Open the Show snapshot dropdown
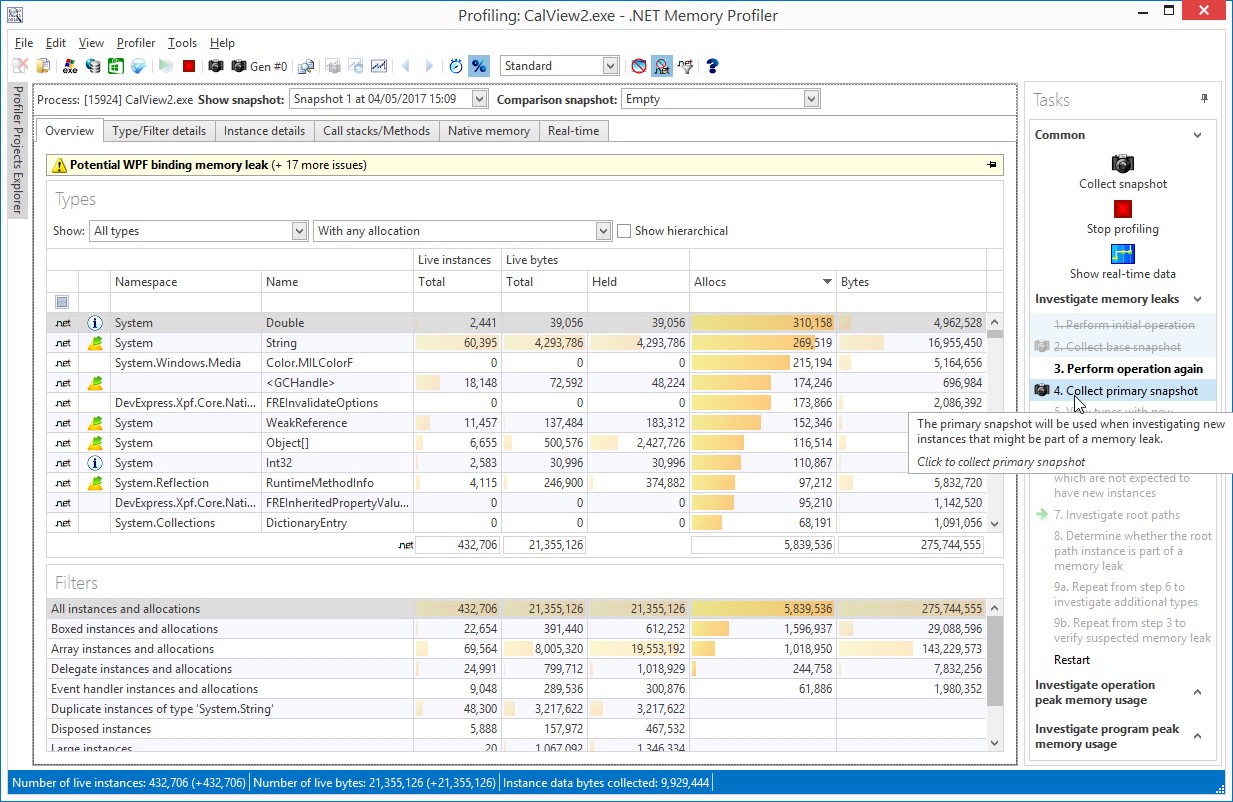 click(x=479, y=99)
